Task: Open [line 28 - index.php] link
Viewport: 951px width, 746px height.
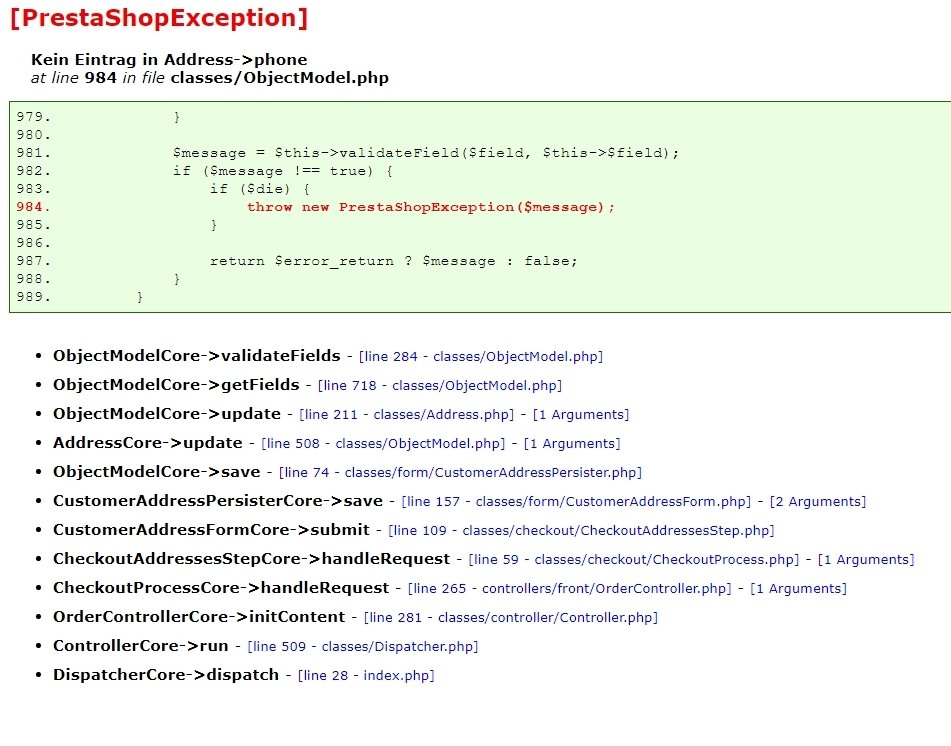Action: 366,677
